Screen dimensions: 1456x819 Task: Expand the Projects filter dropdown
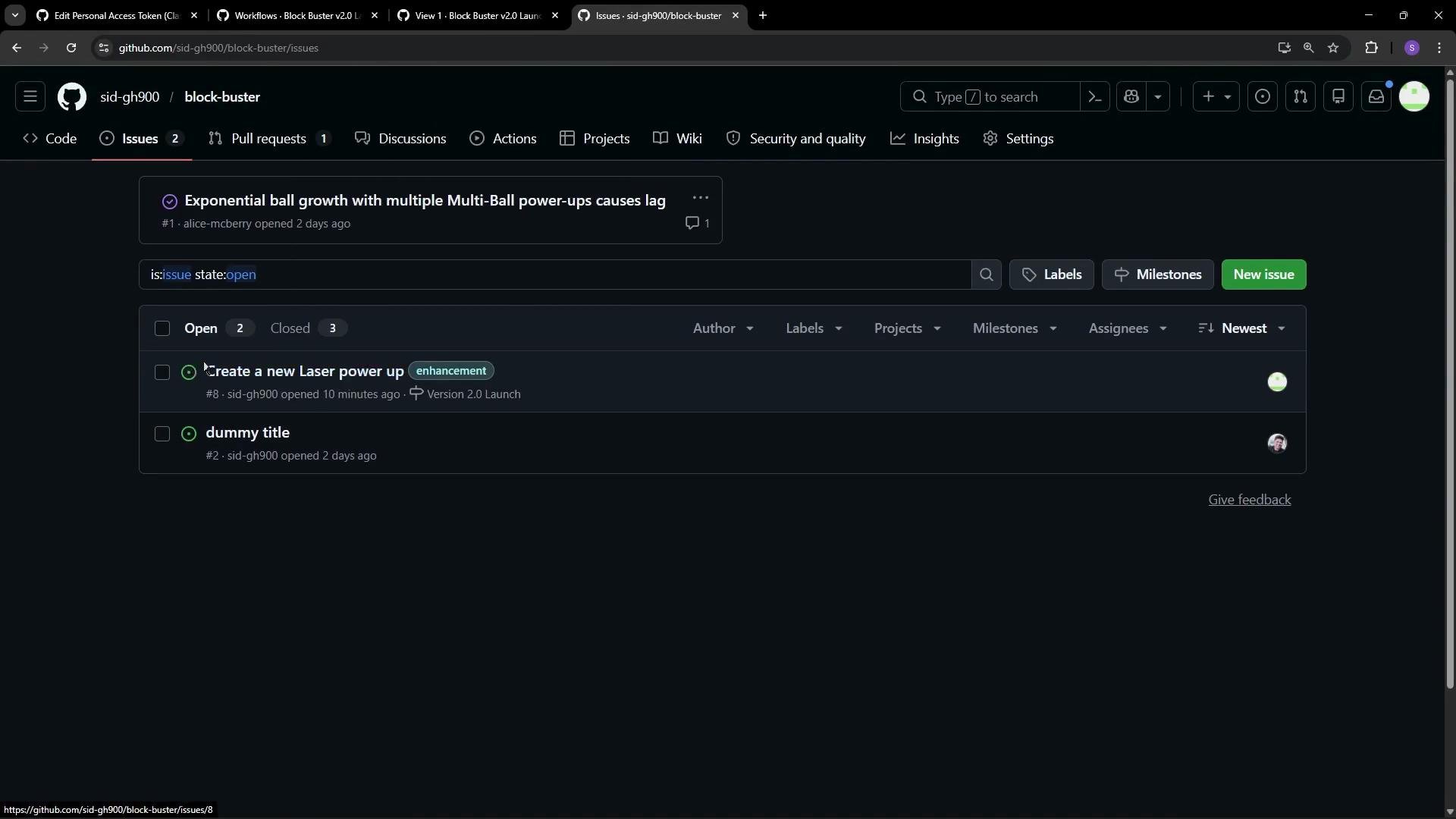tap(907, 328)
